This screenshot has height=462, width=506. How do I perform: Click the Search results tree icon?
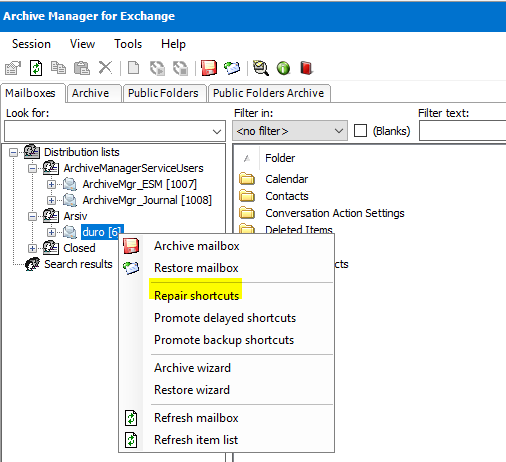(x=32, y=264)
